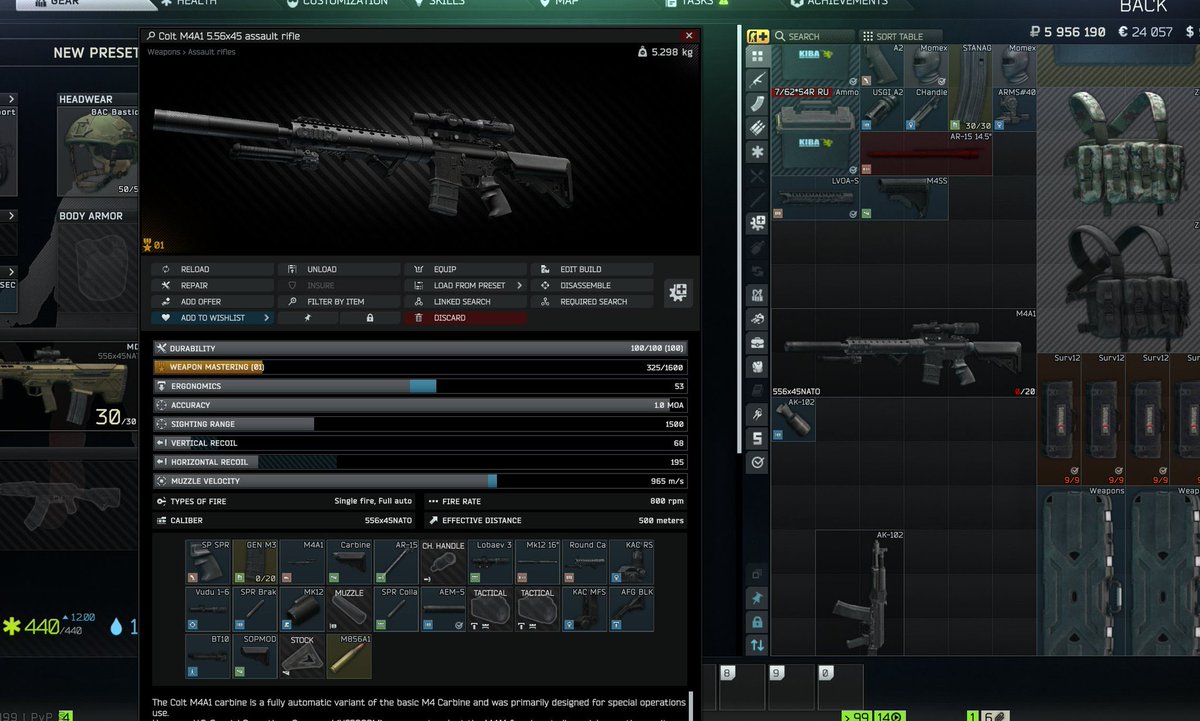This screenshot has width=1200, height=721.
Task: Click the Unload button
Action: pyautogui.click(x=339, y=270)
